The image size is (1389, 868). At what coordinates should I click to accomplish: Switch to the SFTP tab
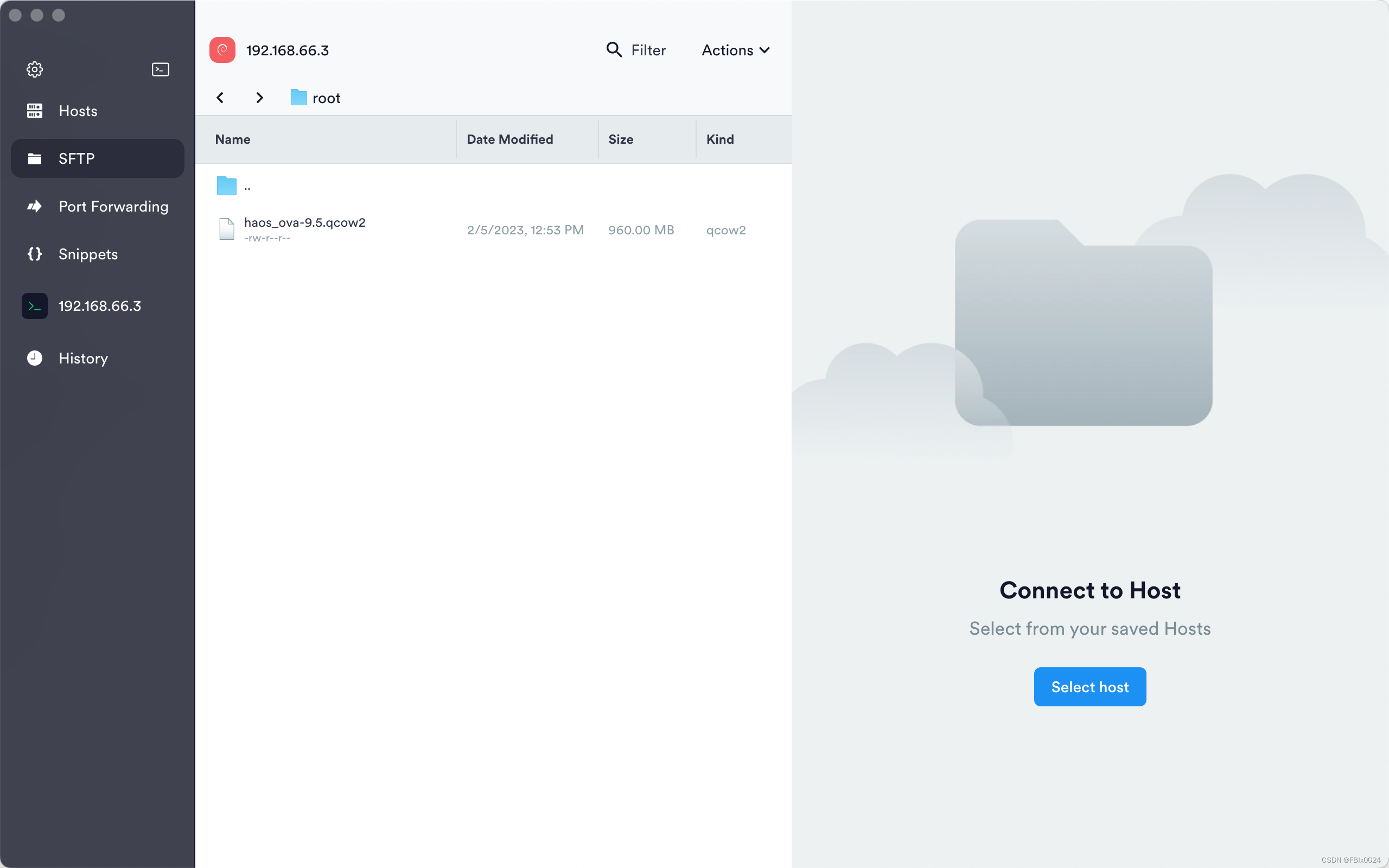click(x=98, y=158)
